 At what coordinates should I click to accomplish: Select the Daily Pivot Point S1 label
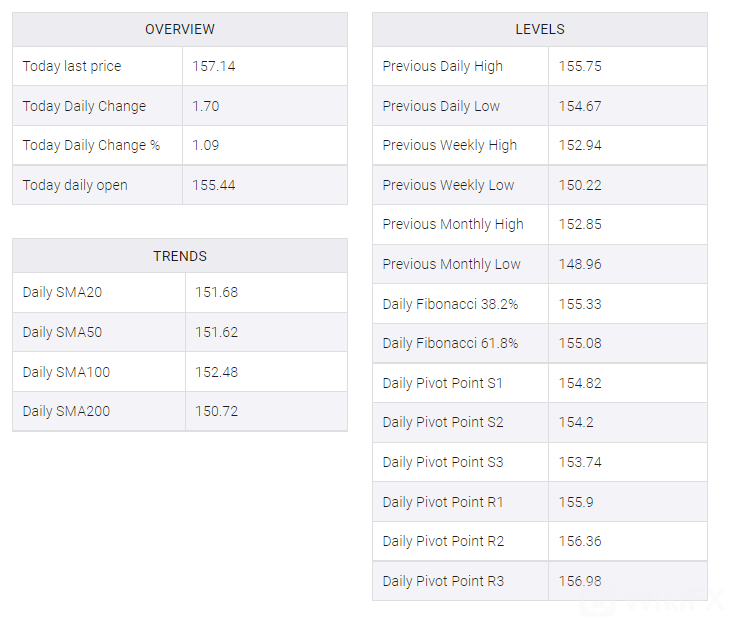[443, 383]
